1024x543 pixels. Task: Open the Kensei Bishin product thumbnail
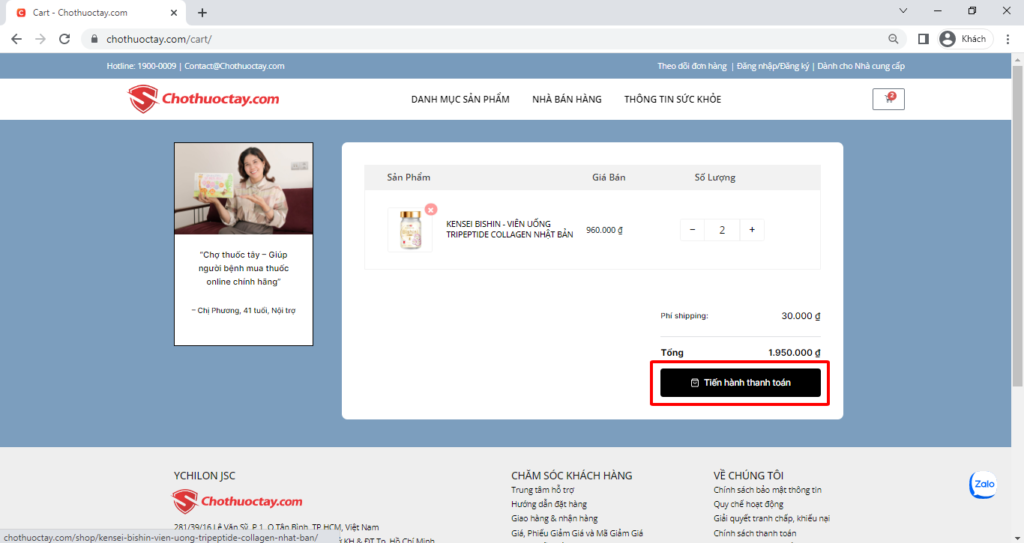point(410,230)
